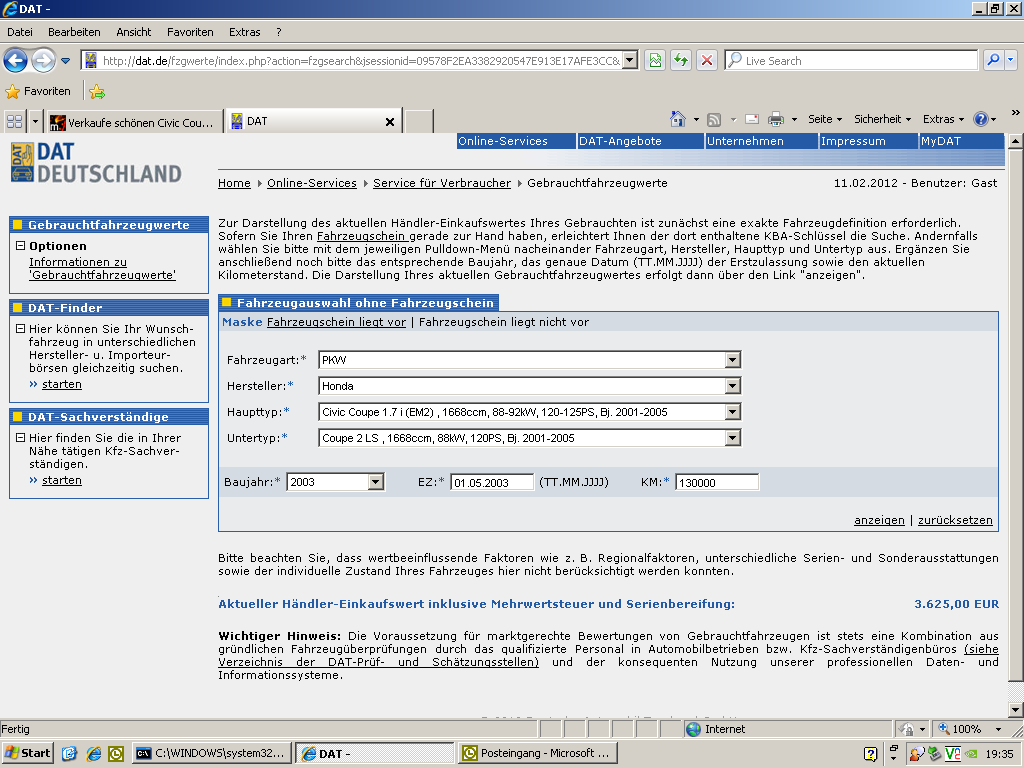Viewport: 1024px width, 768px height.
Task: Click the blue help question mark icon
Action: pyautogui.click(x=980, y=119)
